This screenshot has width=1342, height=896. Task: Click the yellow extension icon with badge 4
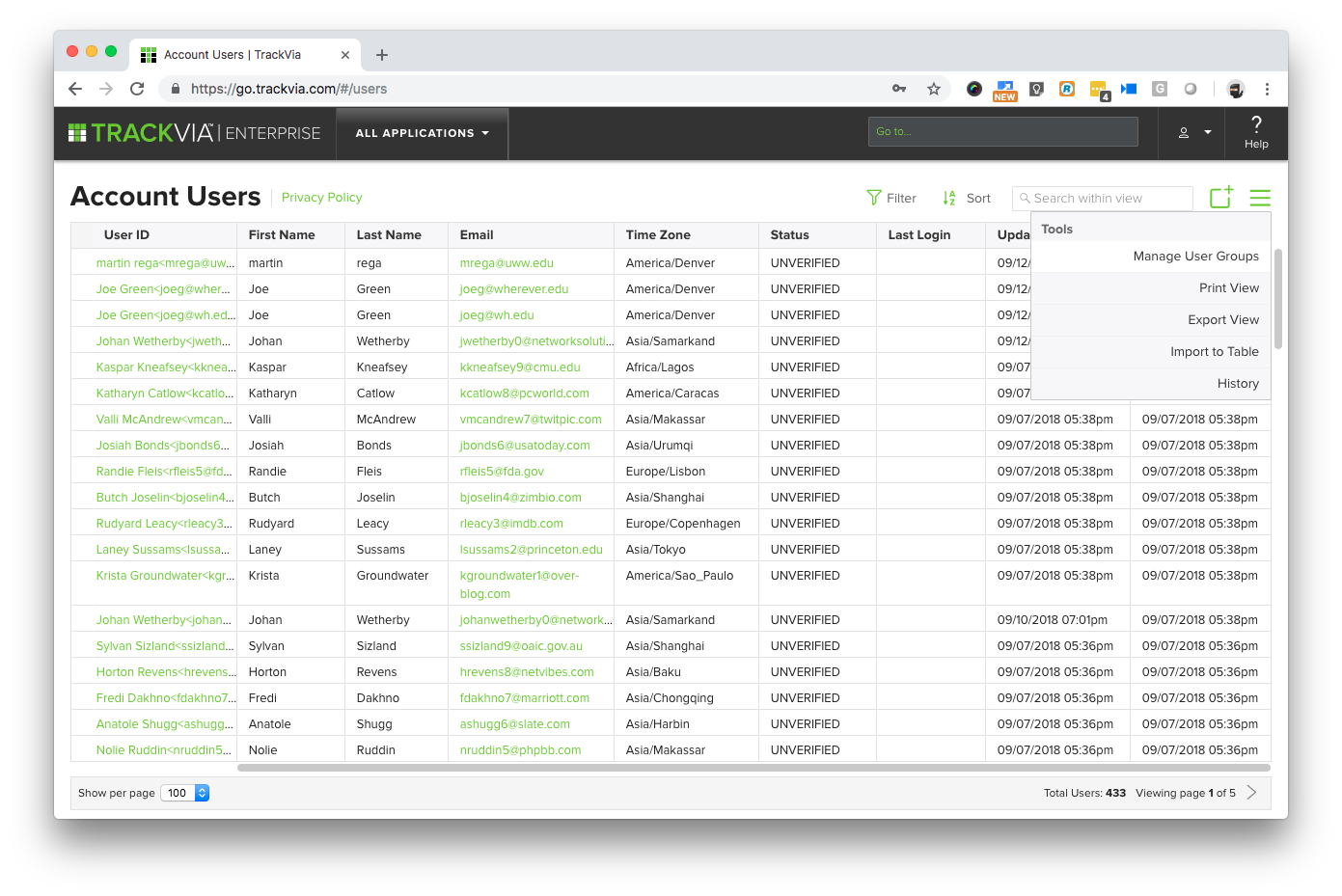tap(1100, 90)
